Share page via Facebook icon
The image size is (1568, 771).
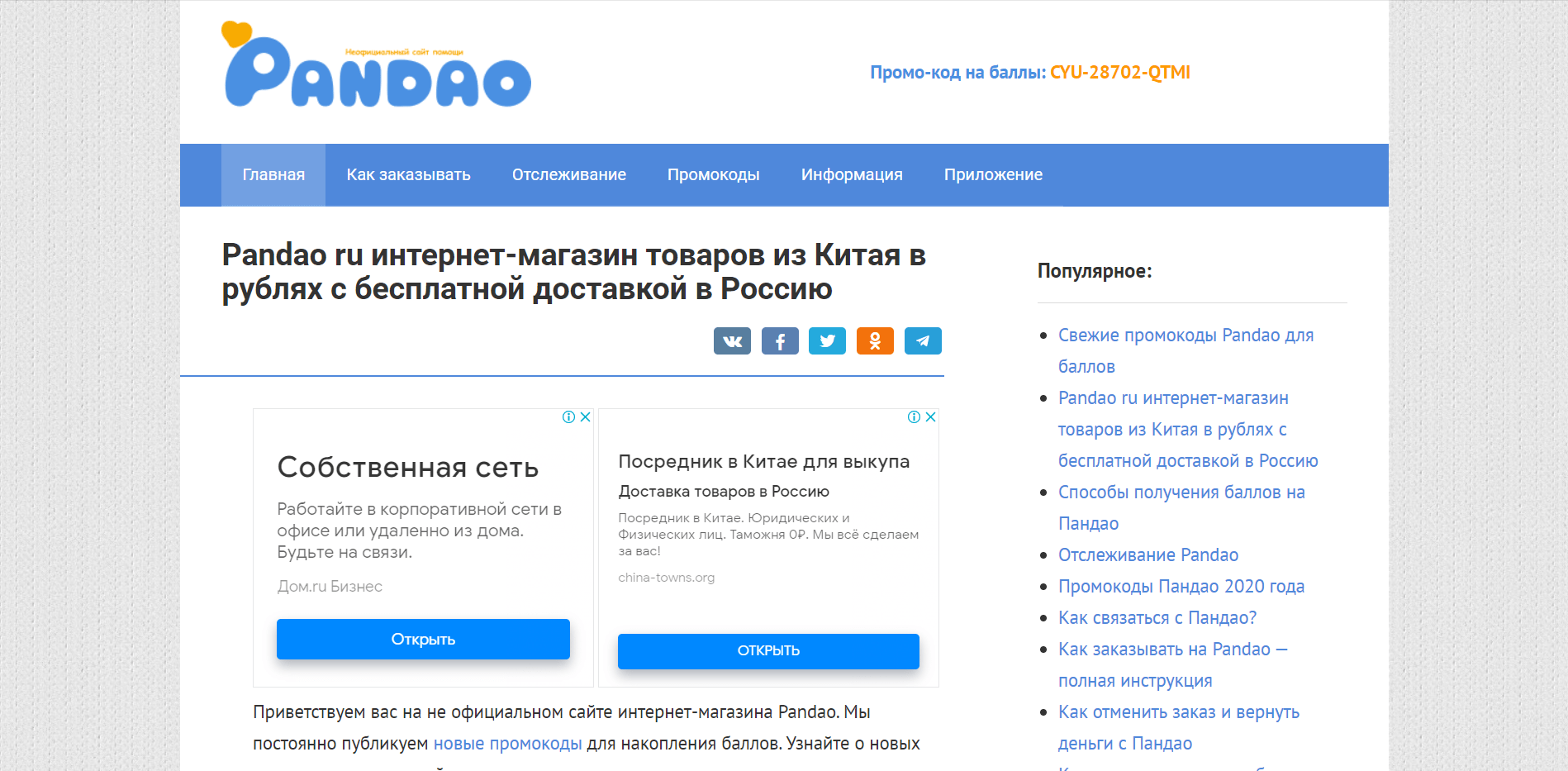click(x=779, y=340)
